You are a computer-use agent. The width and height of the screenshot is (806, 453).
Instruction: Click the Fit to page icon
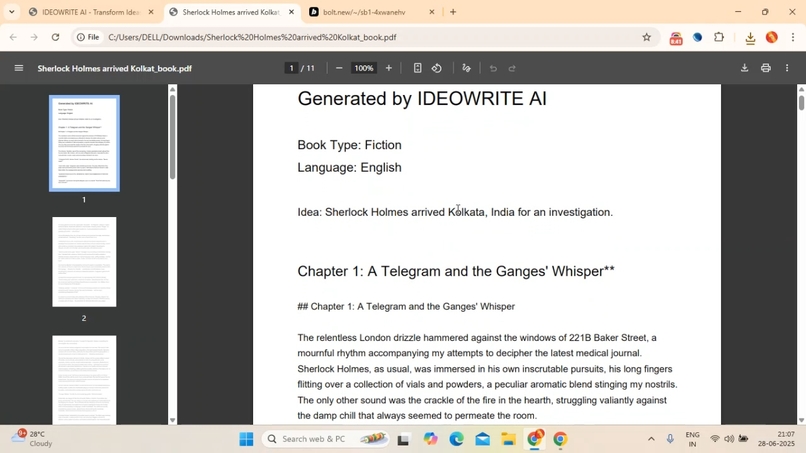417,68
